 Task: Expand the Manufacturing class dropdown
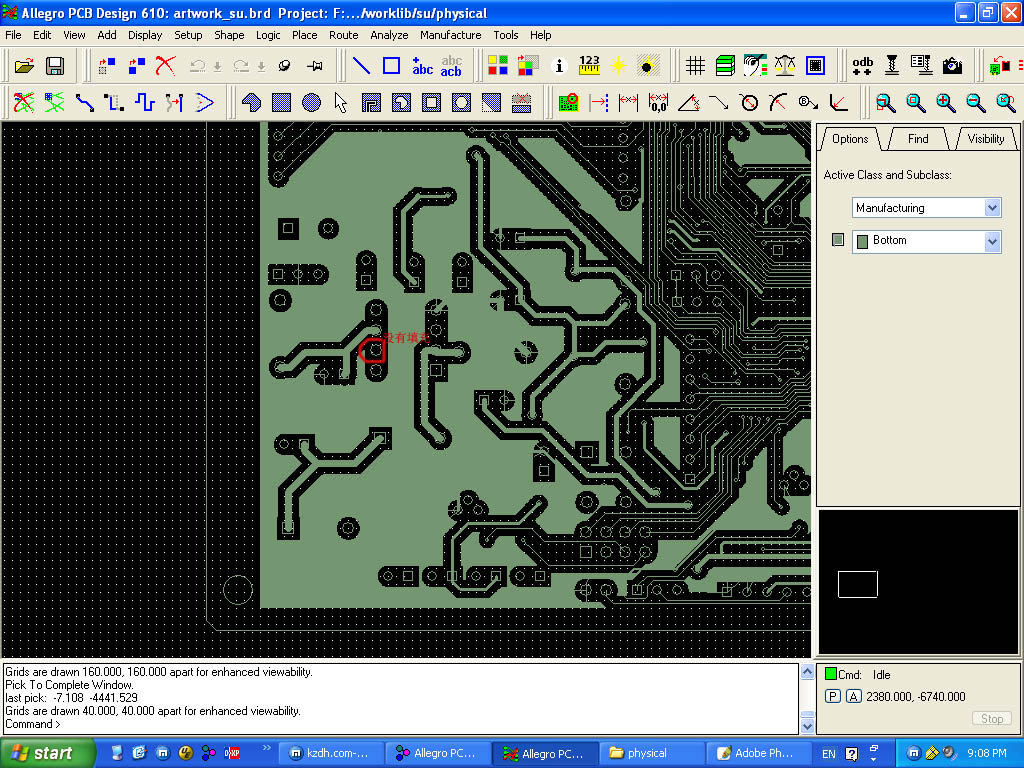pyautogui.click(x=992, y=208)
